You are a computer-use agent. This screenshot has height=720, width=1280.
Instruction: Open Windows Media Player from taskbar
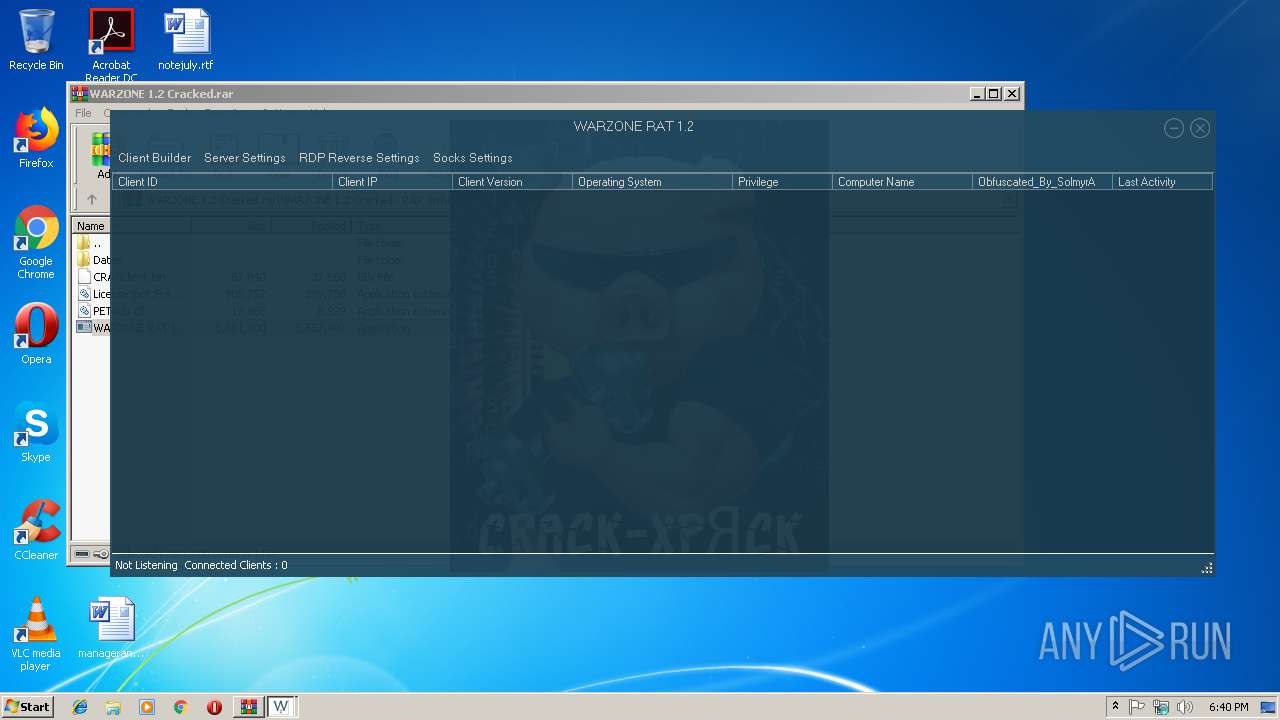147,707
